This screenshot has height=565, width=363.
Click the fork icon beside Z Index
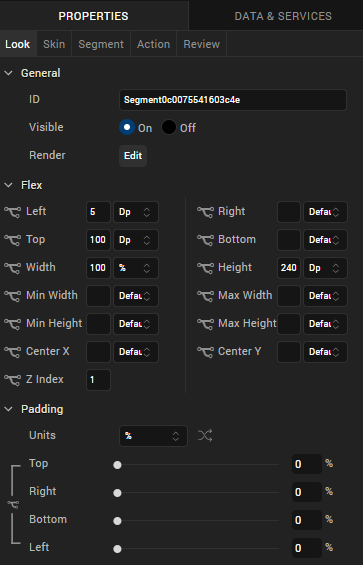pyautogui.click(x=13, y=380)
